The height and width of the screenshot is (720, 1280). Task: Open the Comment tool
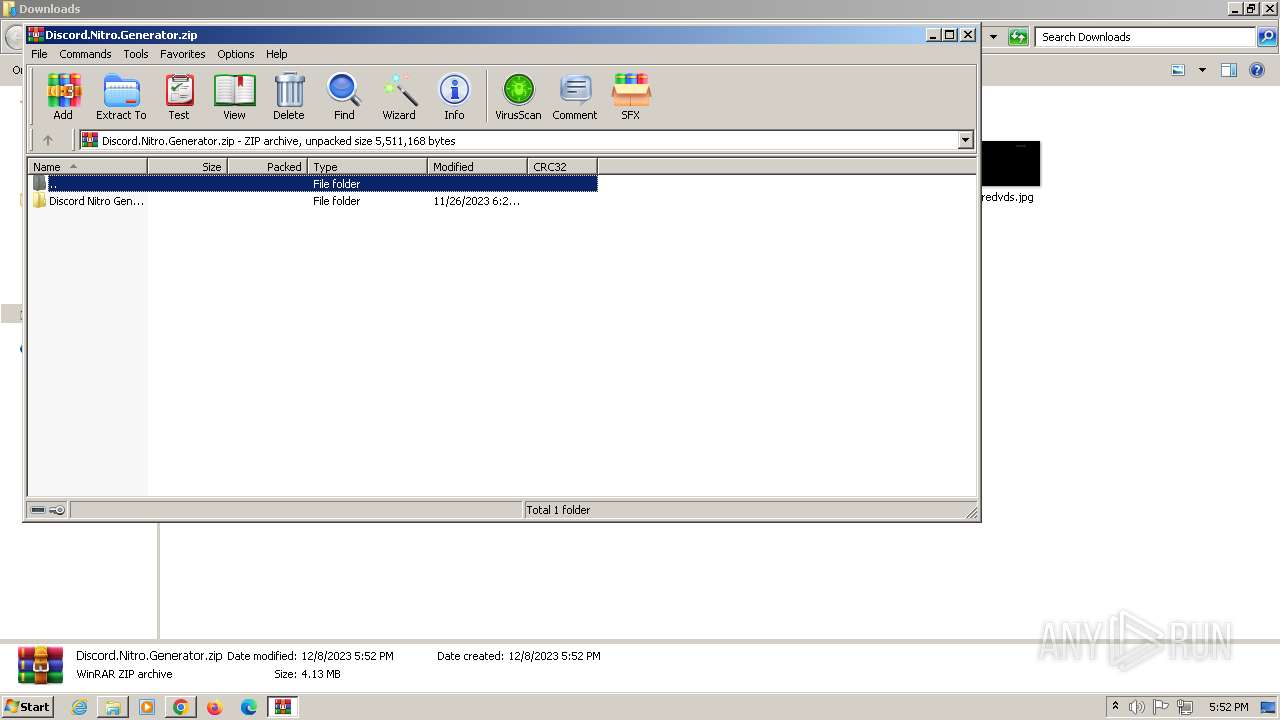(x=575, y=97)
